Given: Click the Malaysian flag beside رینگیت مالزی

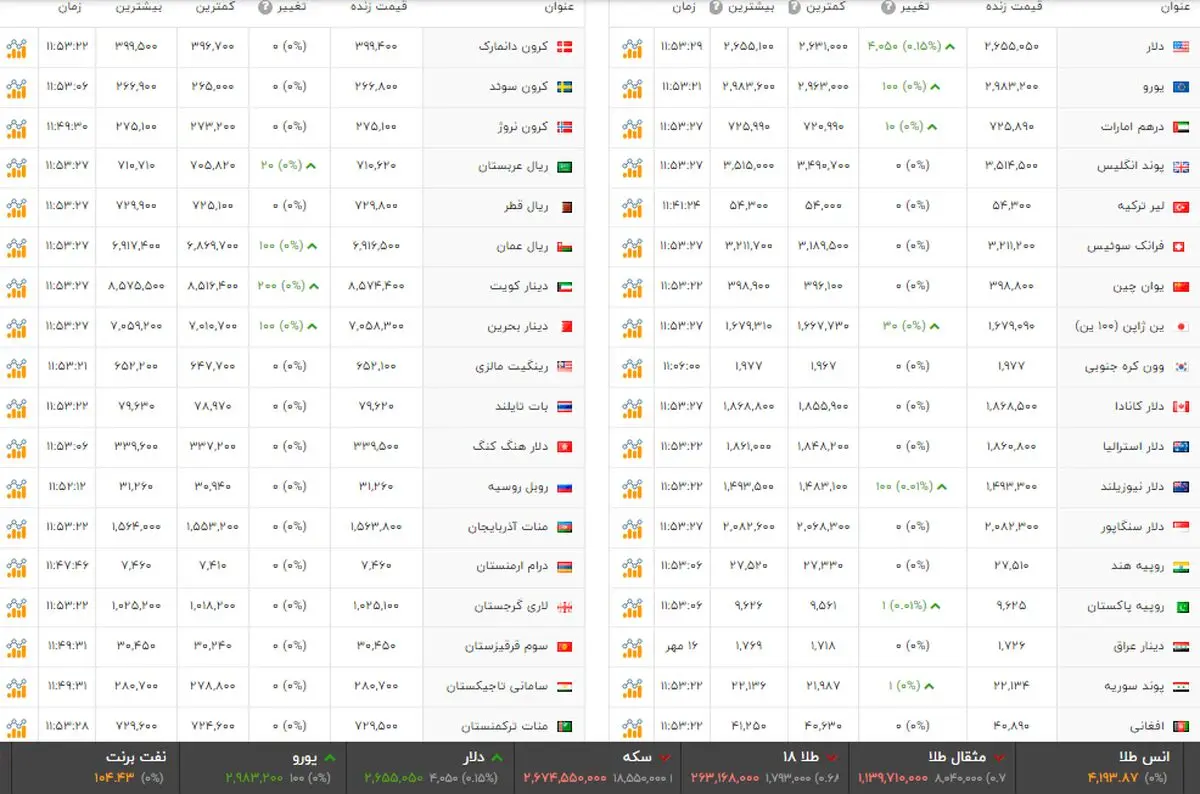Looking at the screenshot, I should pos(565,367).
